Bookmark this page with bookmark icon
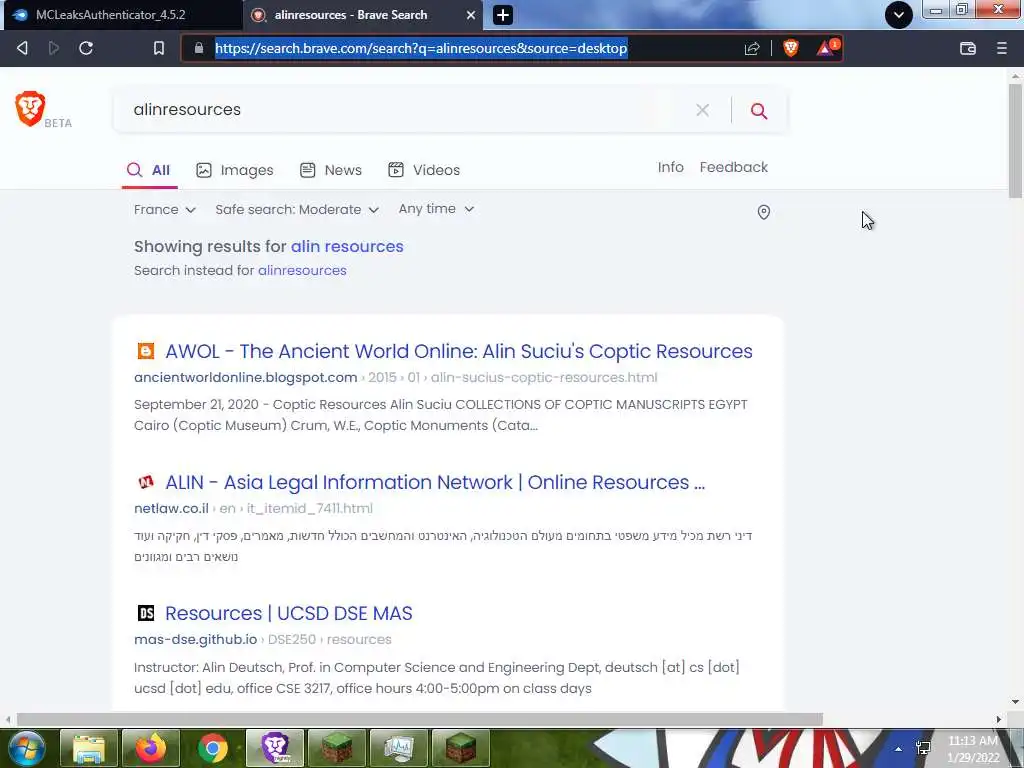Image resolution: width=1024 pixels, height=768 pixels. point(159,48)
